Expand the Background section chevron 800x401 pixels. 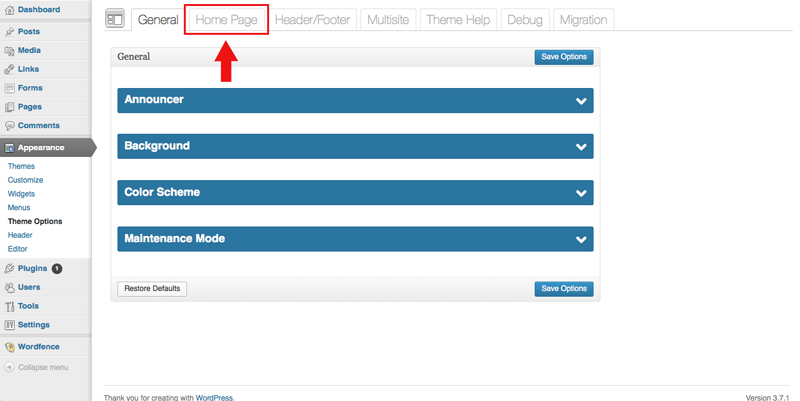[581, 147]
